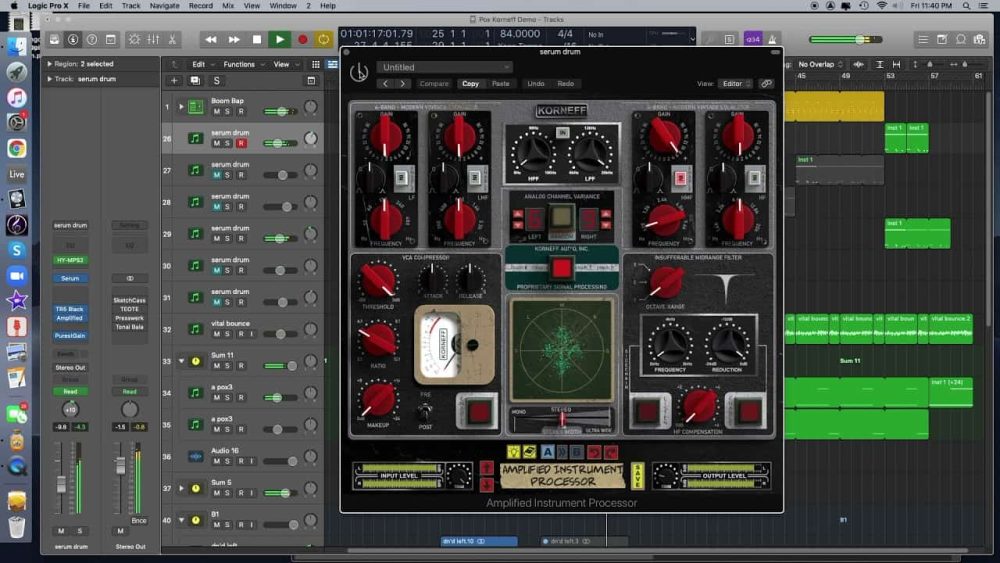This screenshot has width=1000, height=563.
Task: Click the plugin Undo button
Action: click(x=536, y=84)
